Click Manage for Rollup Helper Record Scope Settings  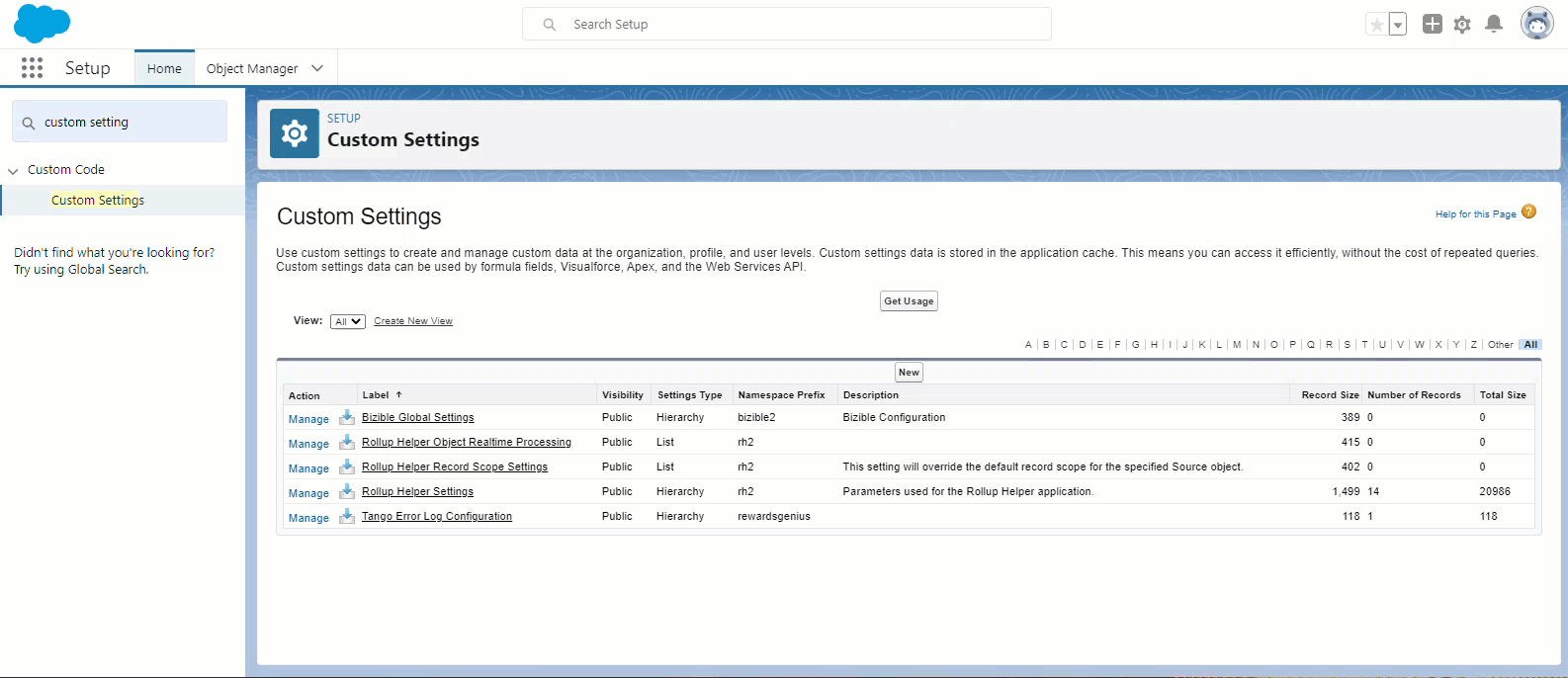[x=308, y=468]
